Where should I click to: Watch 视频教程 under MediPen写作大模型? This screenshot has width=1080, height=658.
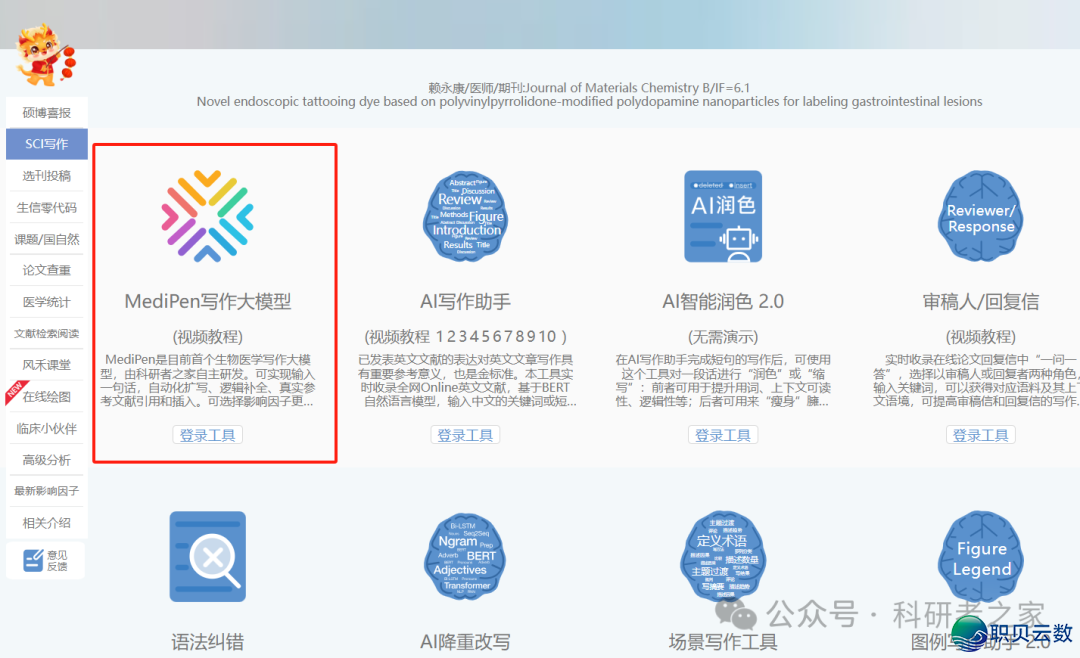click(x=207, y=337)
